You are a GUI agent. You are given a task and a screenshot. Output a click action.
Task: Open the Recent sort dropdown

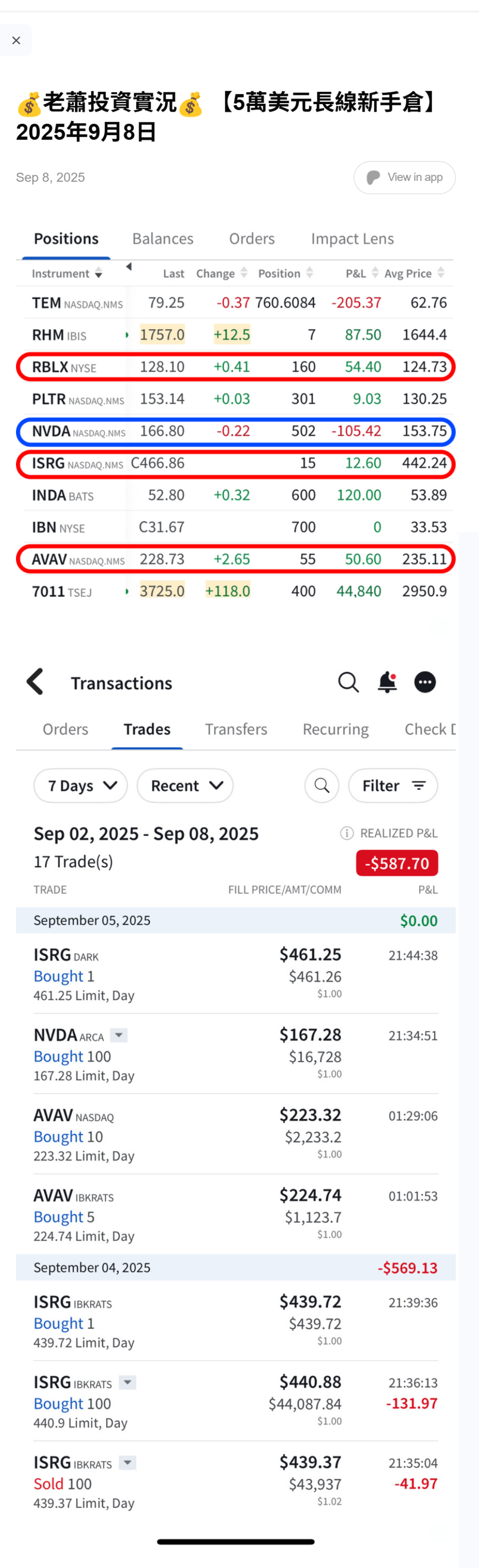tap(185, 786)
